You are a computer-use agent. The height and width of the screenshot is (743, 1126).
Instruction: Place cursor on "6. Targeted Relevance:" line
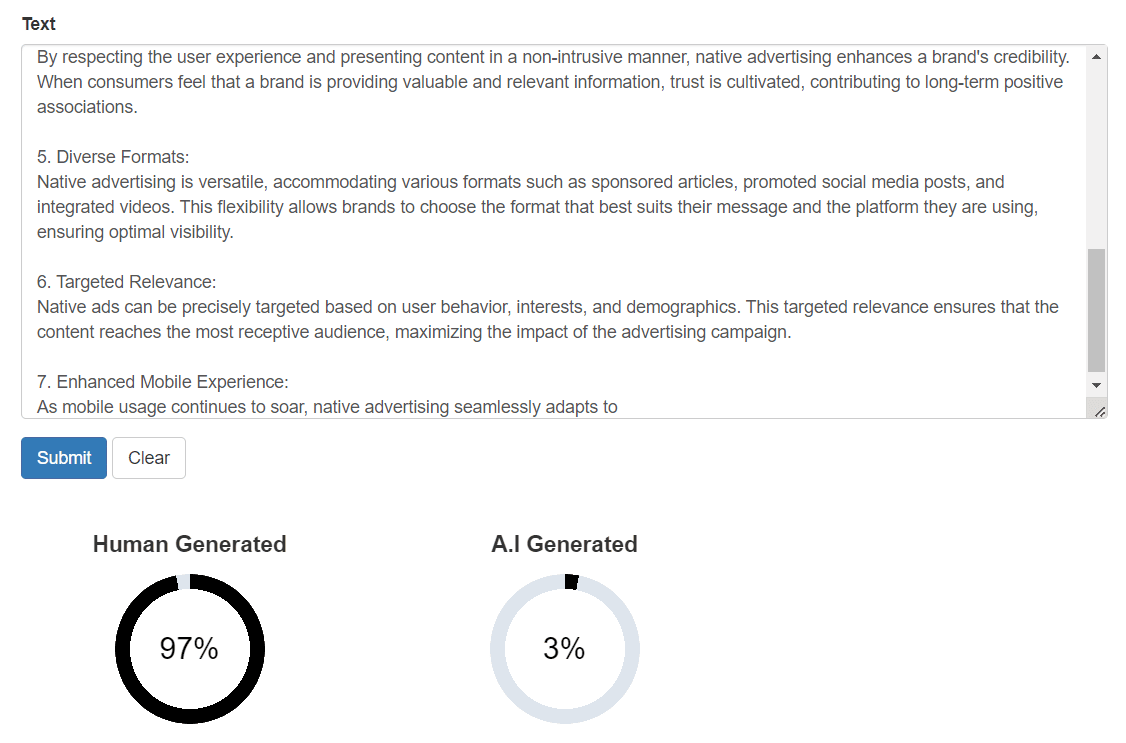[126, 282]
